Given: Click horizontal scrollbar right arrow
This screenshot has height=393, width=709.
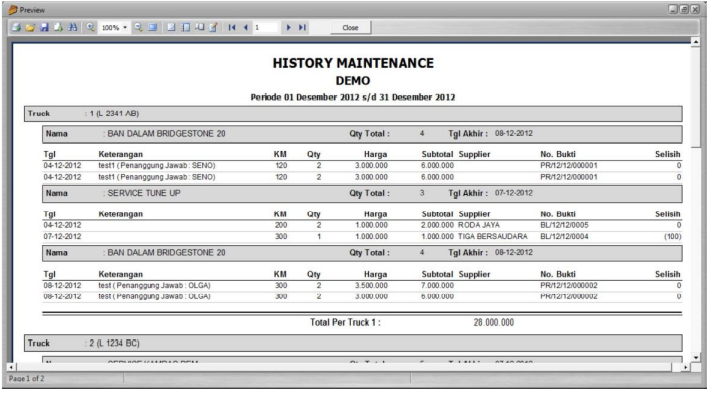Looking at the screenshot, I should coord(685,367).
